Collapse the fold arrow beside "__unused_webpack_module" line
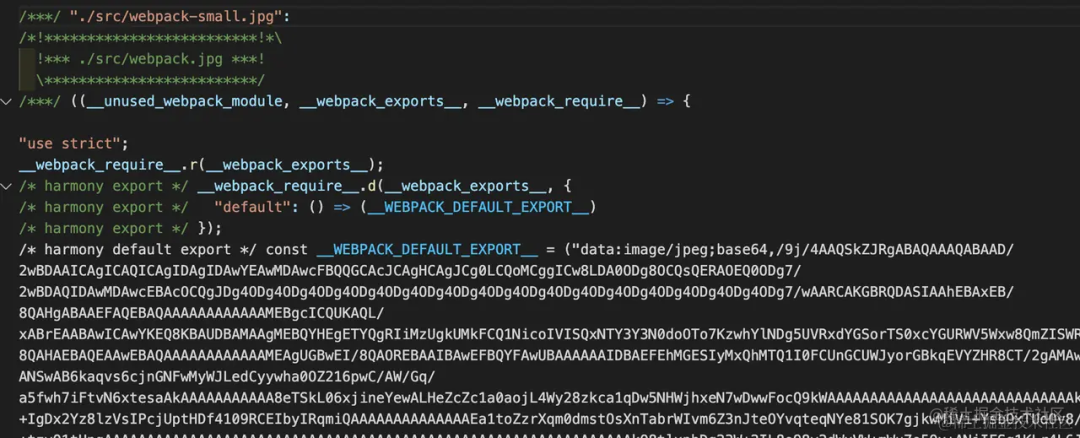Viewport: 1080px width, 438px height. tap(7, 102)
